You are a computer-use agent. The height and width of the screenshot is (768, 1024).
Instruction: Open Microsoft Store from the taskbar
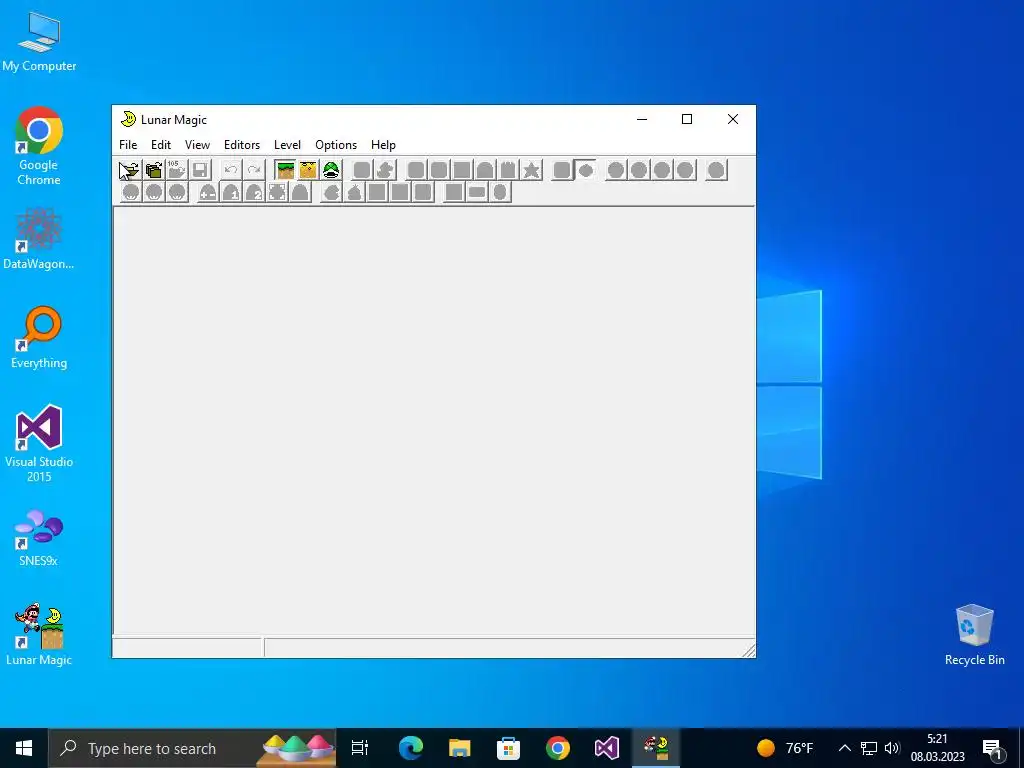tap(508, 748)
